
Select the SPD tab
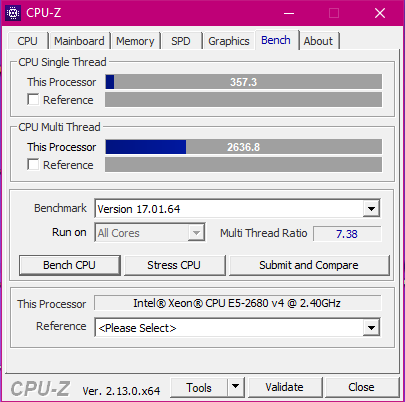[181, 41]
